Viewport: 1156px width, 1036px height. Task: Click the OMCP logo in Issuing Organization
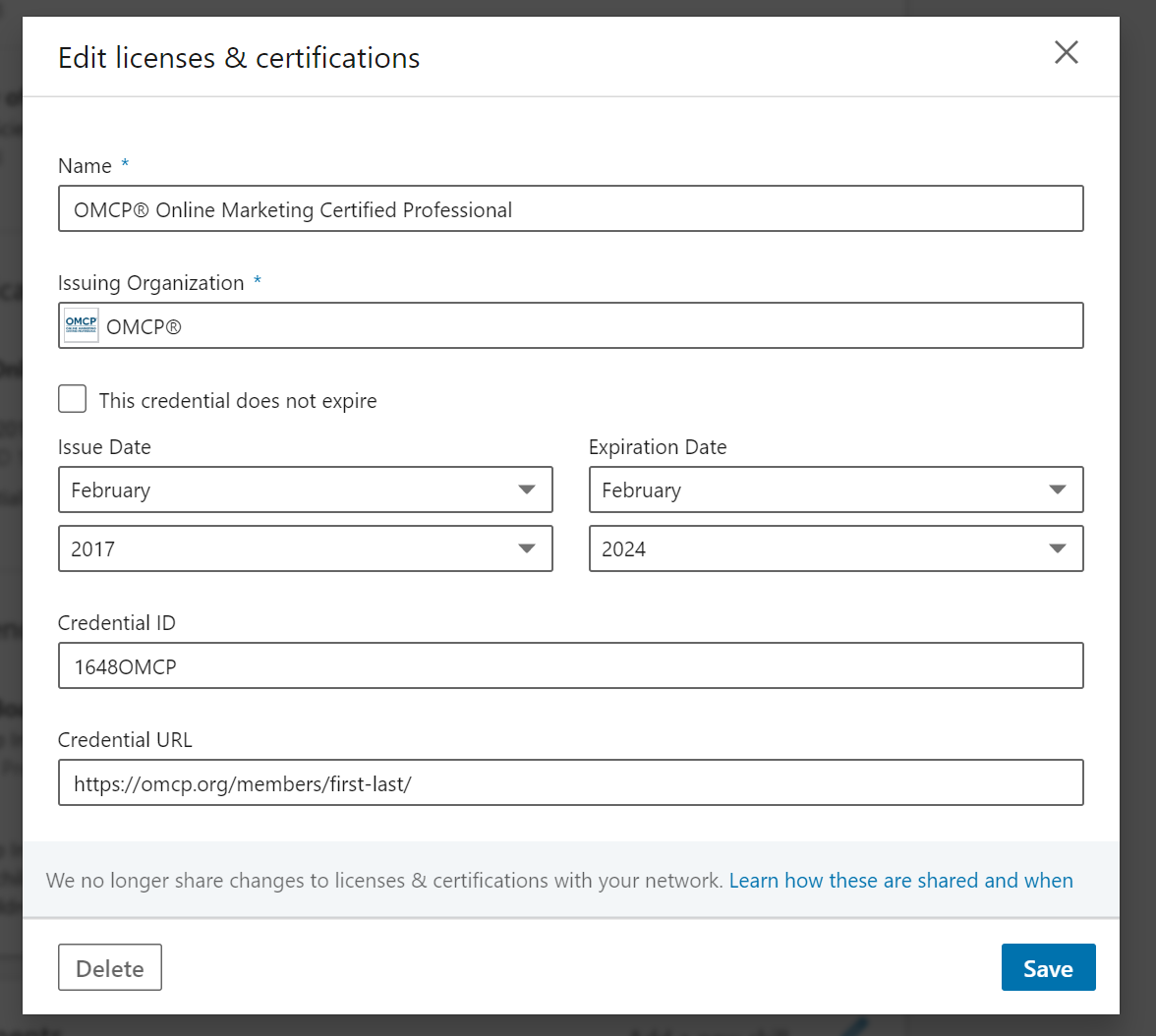click(81, 325)
